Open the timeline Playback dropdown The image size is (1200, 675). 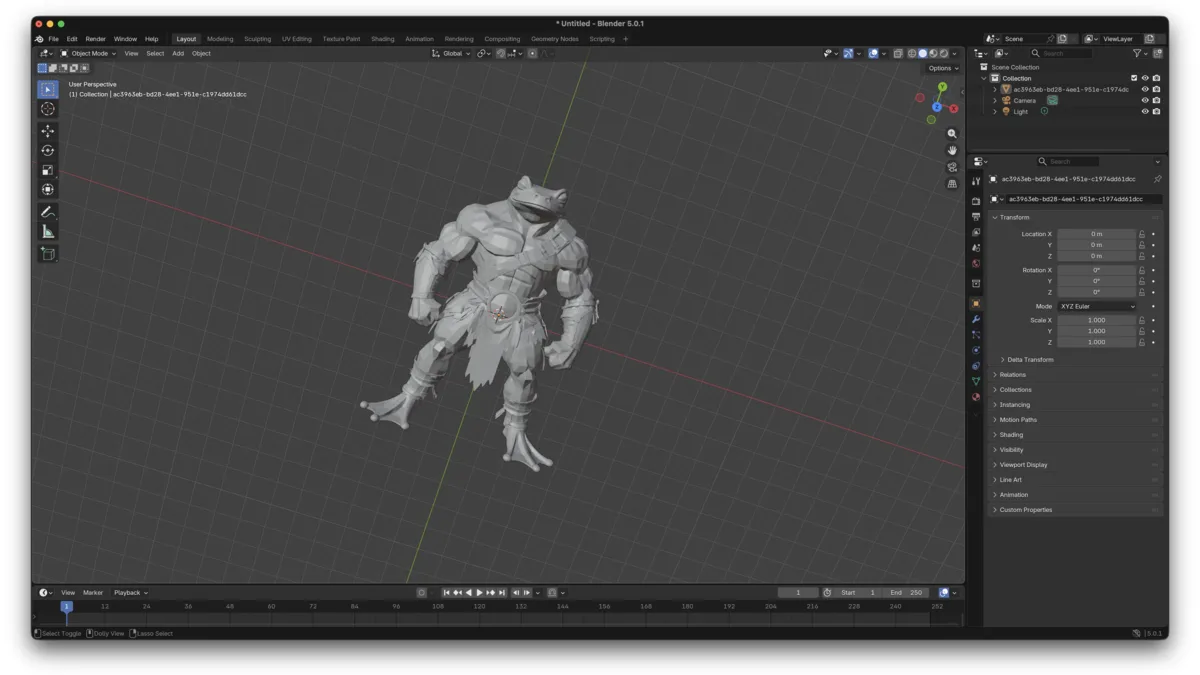130,592
